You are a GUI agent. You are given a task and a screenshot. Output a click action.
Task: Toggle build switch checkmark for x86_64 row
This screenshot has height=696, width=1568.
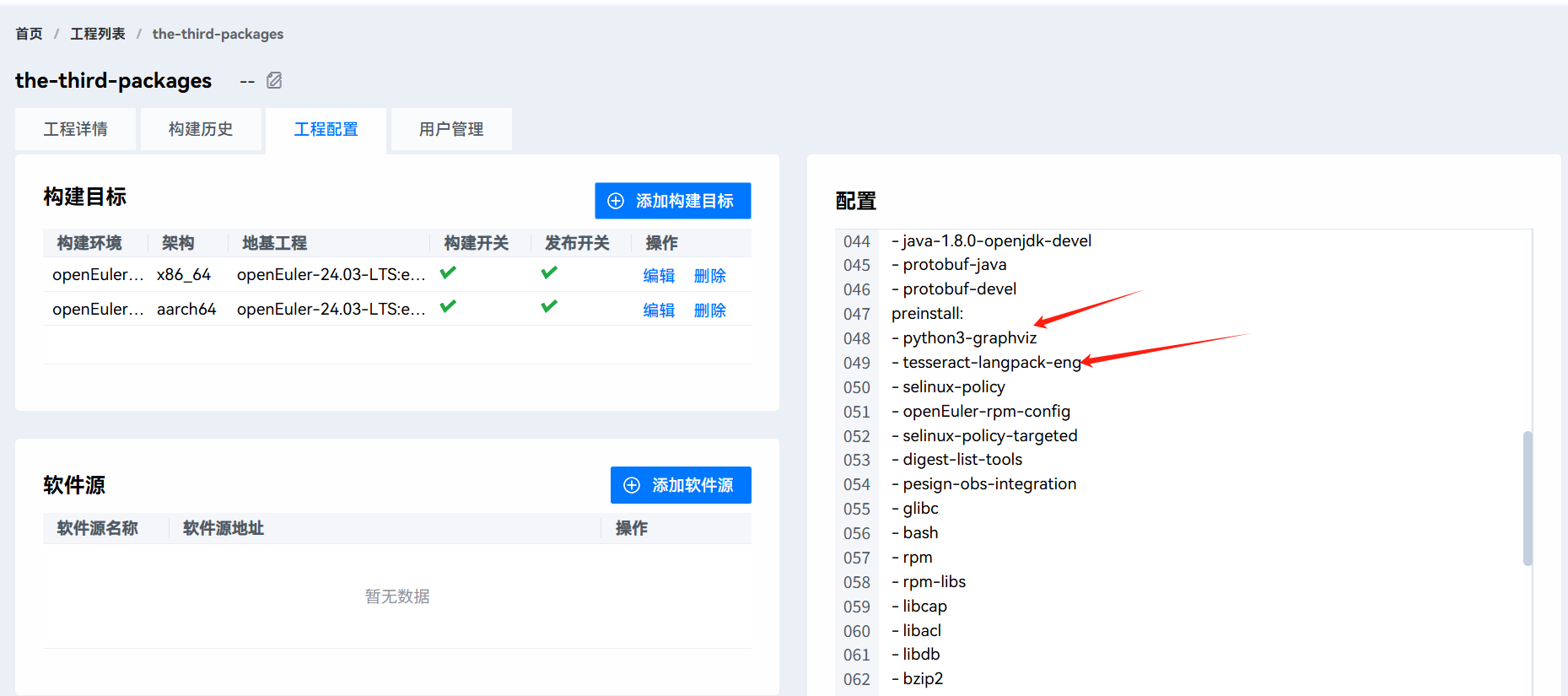click(448, 272)
